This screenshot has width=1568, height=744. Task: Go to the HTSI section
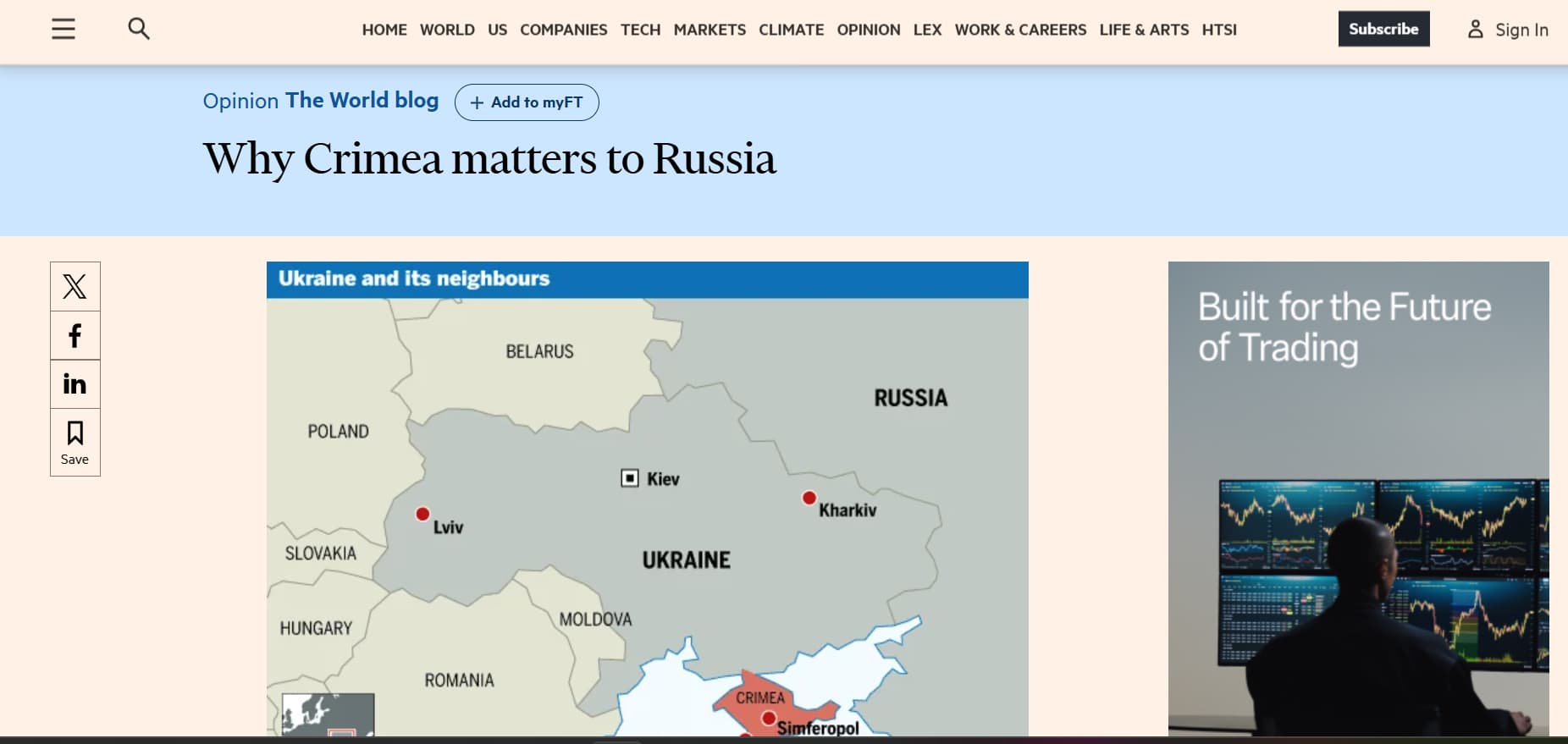point(1218,30)
